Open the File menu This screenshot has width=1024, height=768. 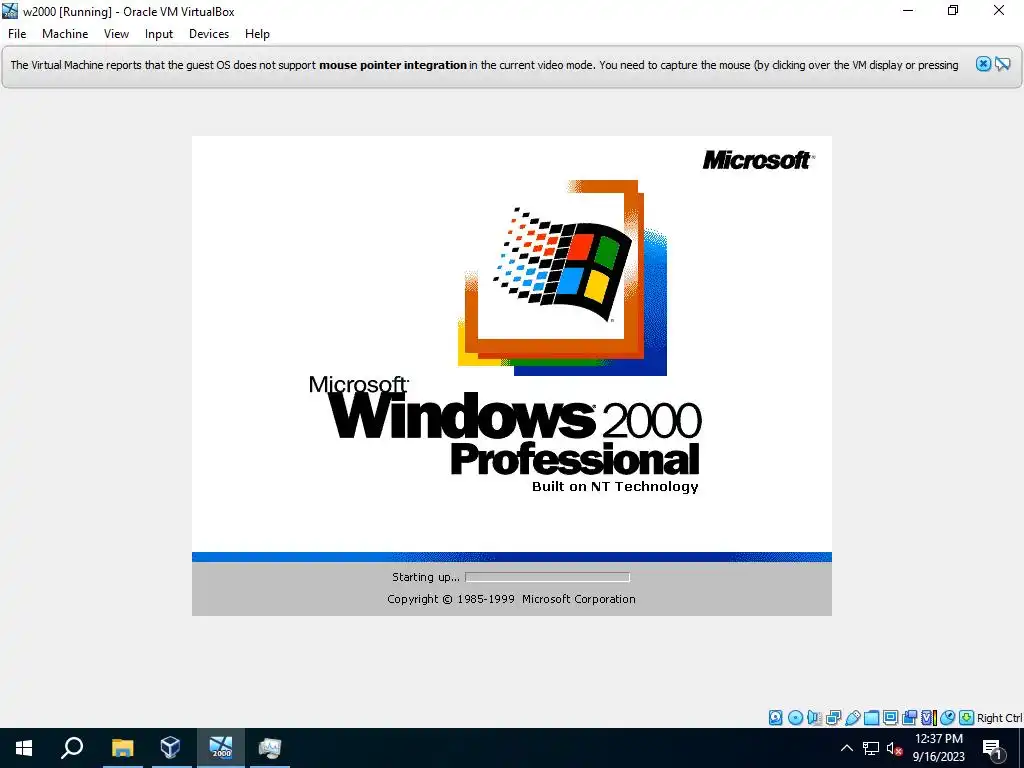tap(17, 34)
